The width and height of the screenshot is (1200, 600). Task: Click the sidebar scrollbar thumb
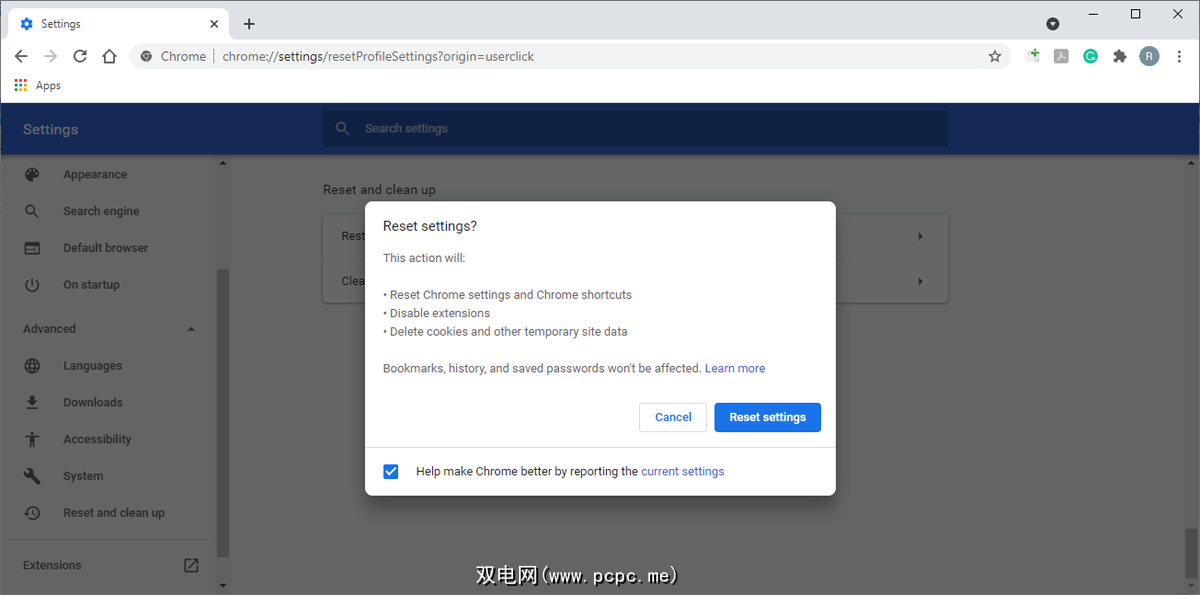point(223,412)
